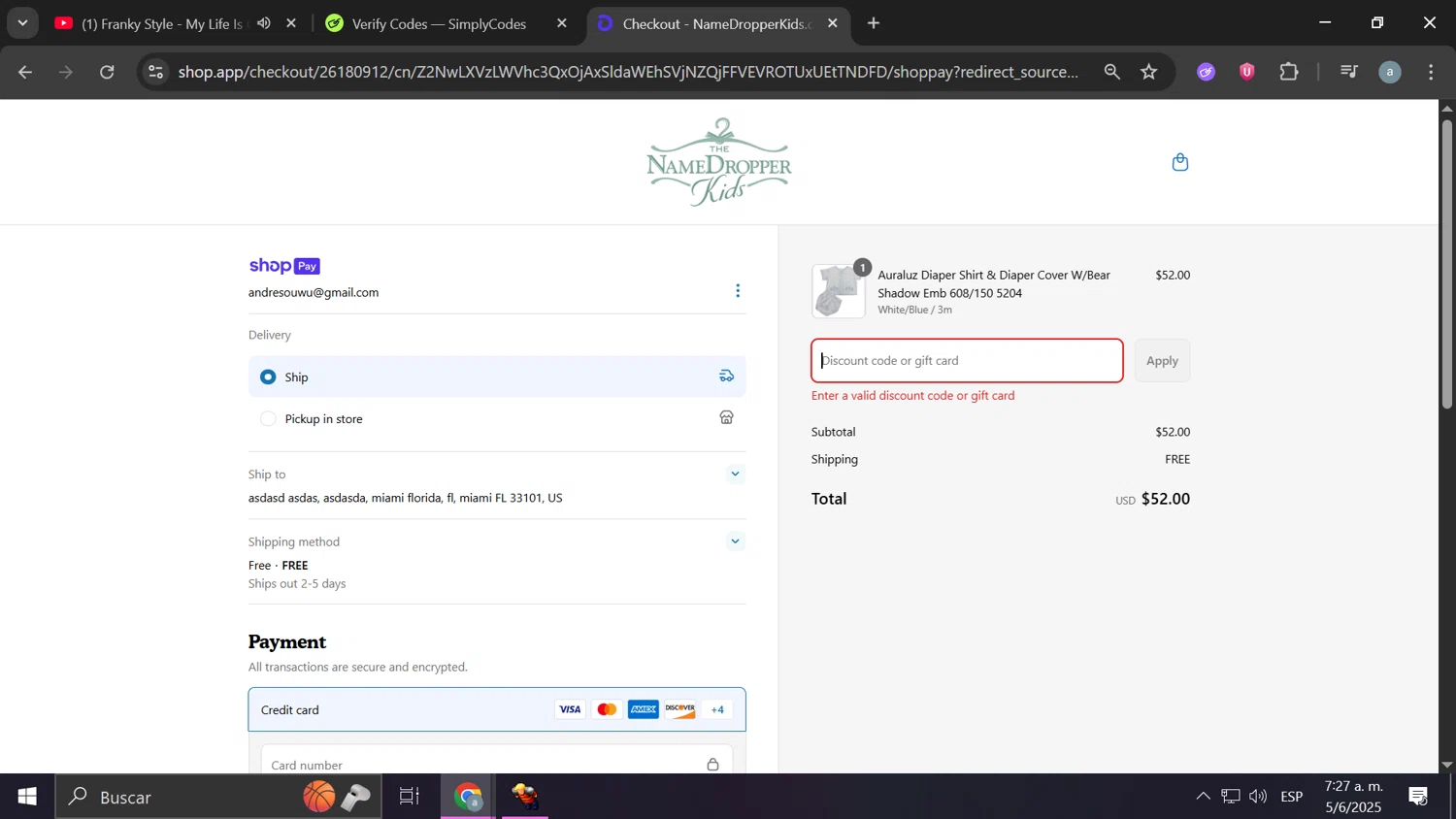Image resolution: width=1456 pixels, height=819 pixels.
Task: Click the NameDropper Kids logo
Action: (719, 162)
